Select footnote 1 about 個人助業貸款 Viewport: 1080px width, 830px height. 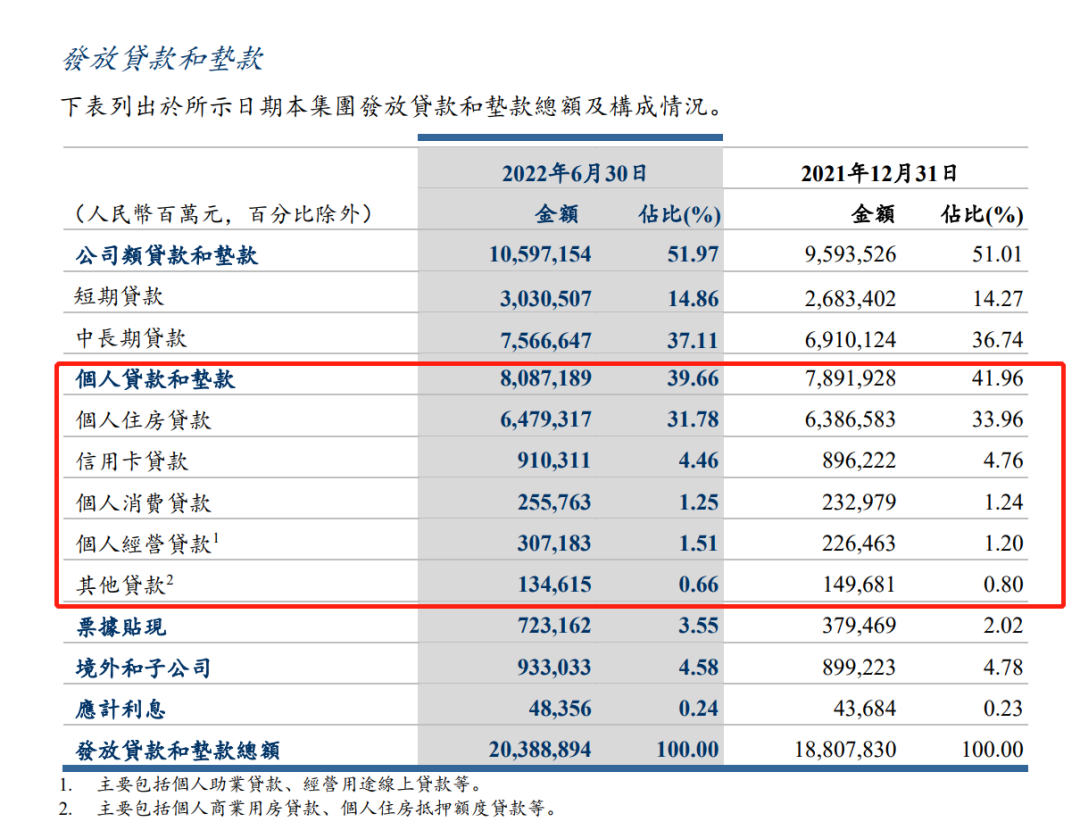(284, 785)
